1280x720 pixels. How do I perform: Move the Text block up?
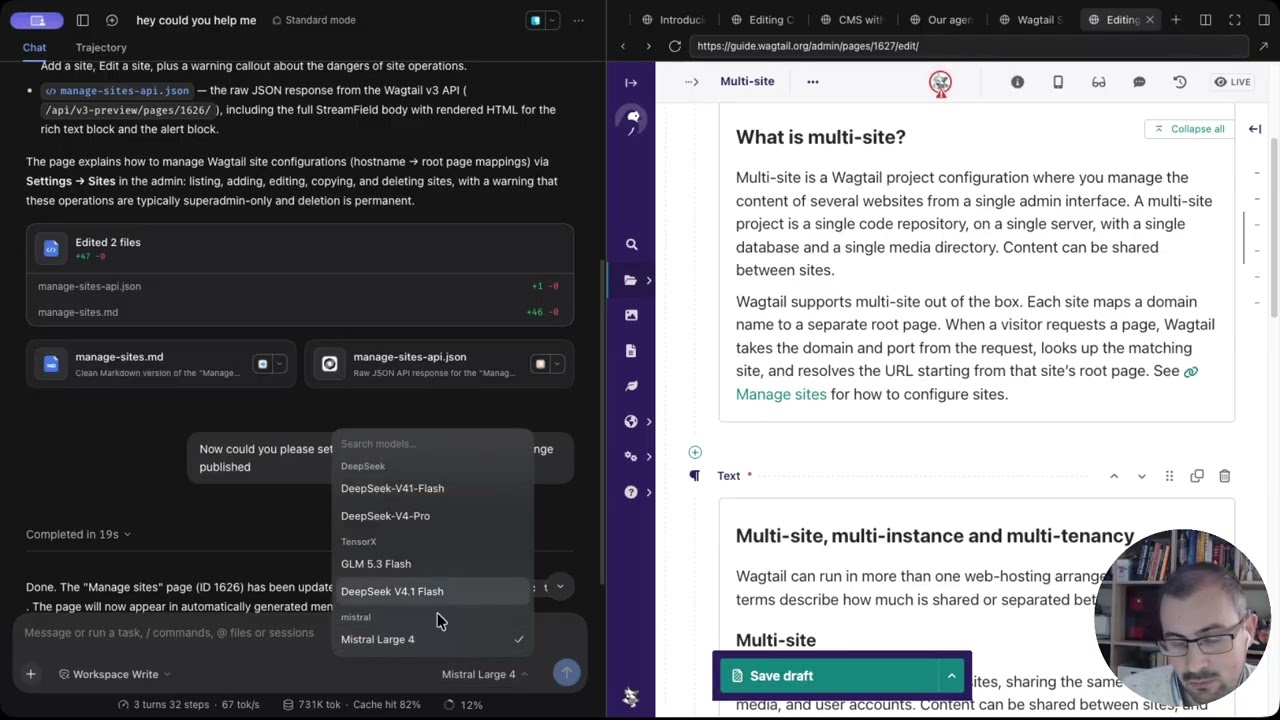[x=1114, y=476]
